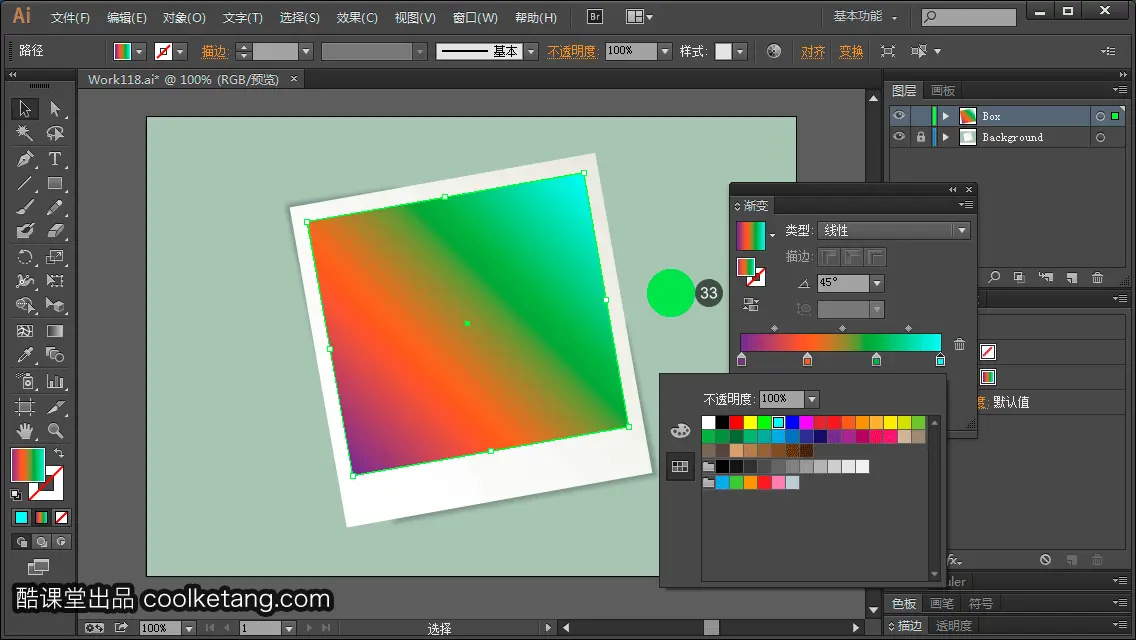Select the Rotate tool

point(25,257)
